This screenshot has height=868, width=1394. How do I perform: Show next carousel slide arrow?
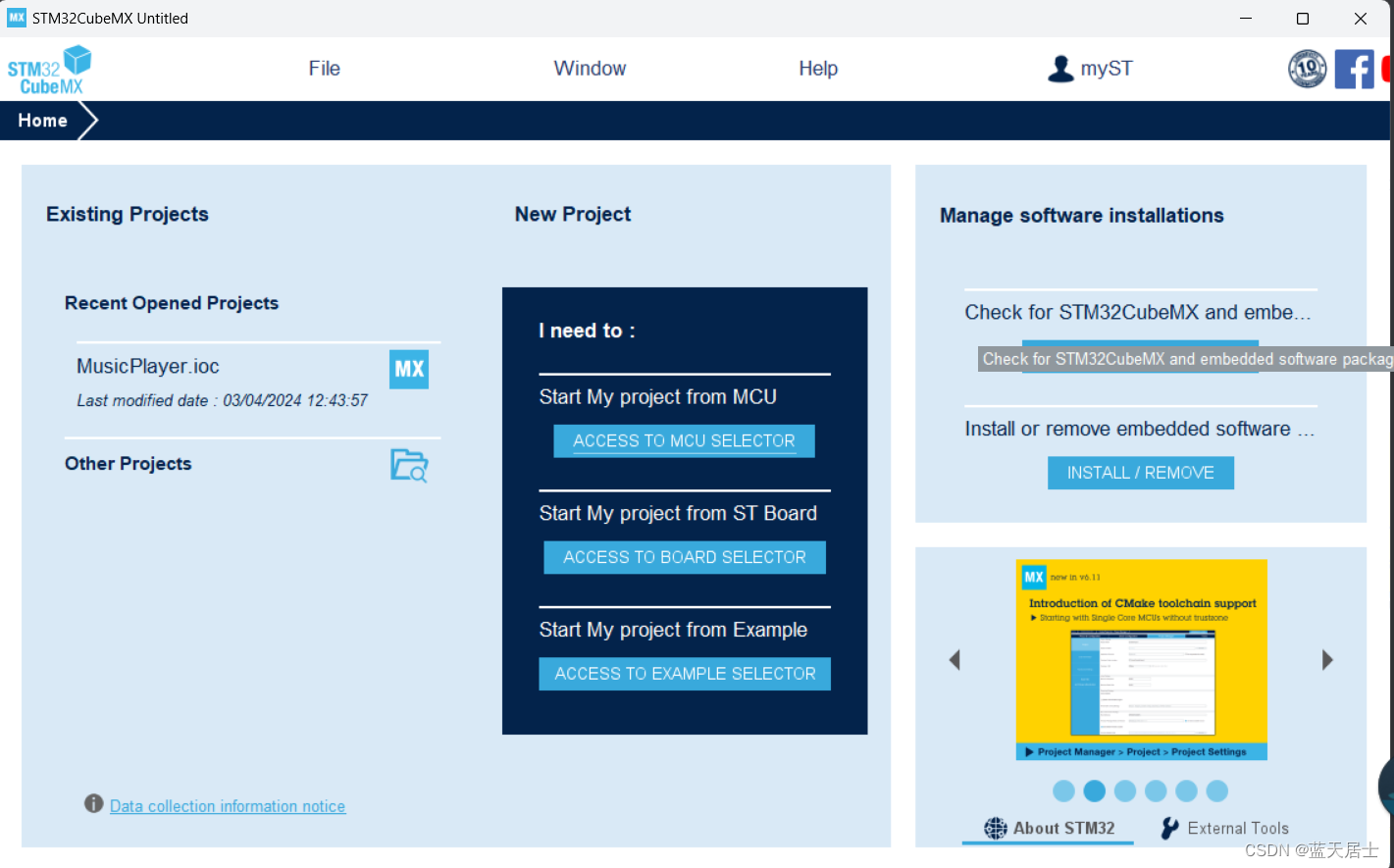pos(1327,660)
